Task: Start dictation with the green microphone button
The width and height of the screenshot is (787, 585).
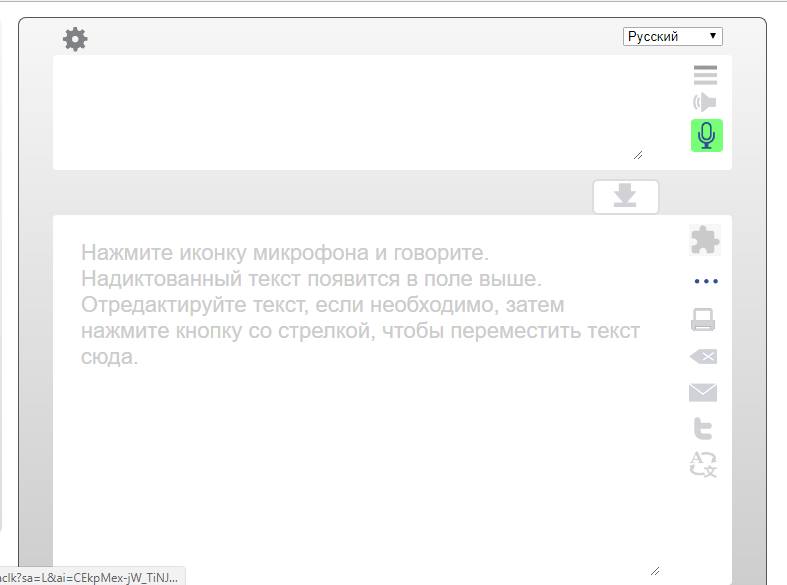Action: tap(707, 135)
